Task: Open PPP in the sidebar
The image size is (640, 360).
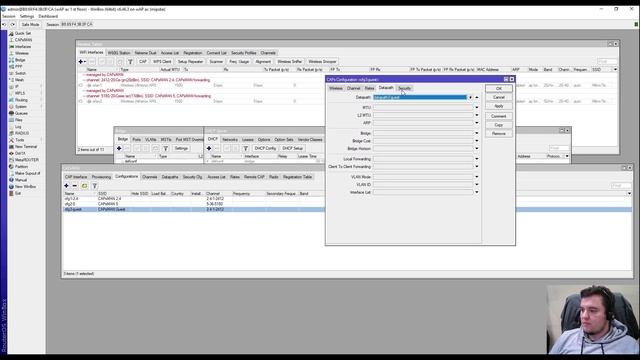Action: [18, 67]
